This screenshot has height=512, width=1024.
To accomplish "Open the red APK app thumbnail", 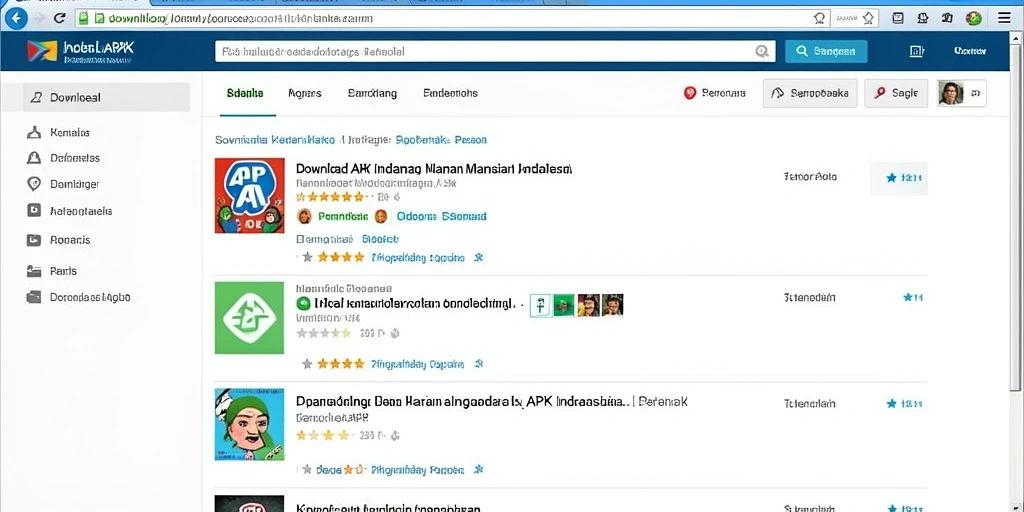I will tap(249, 195).
